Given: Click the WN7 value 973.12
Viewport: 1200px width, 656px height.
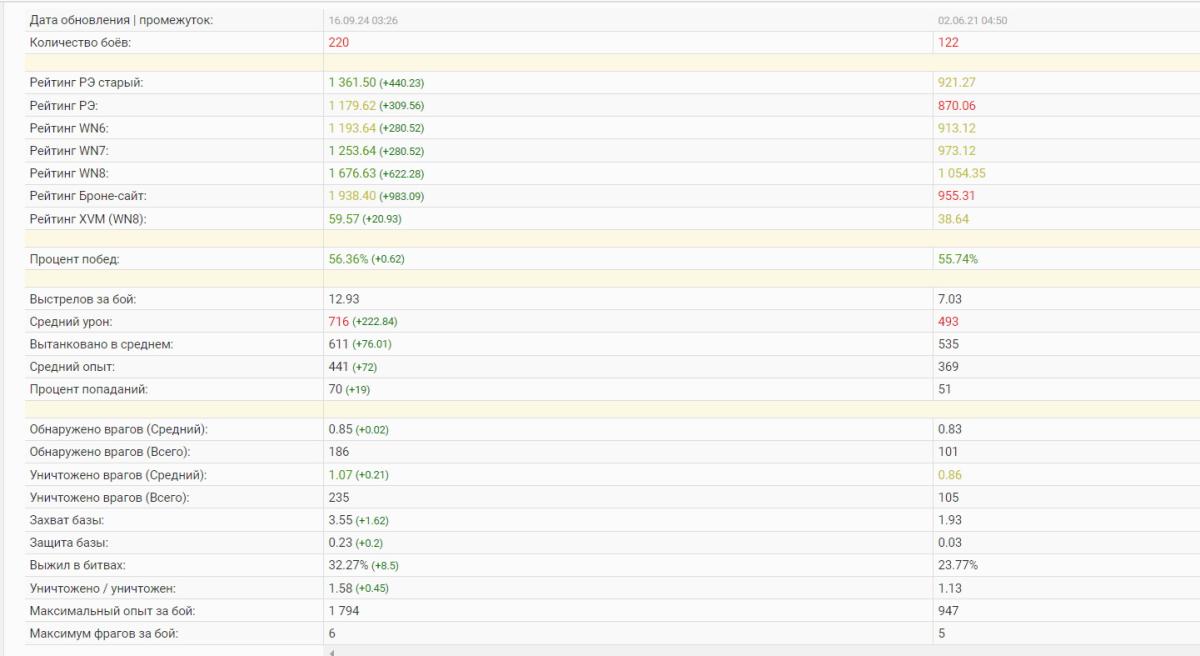Looking at the screenshot, I should [x=957, y=151].
